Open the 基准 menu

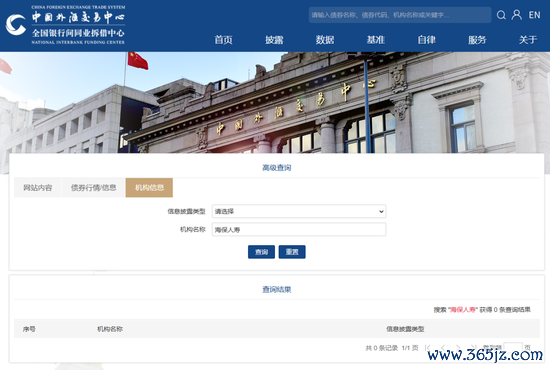[376, 40]
